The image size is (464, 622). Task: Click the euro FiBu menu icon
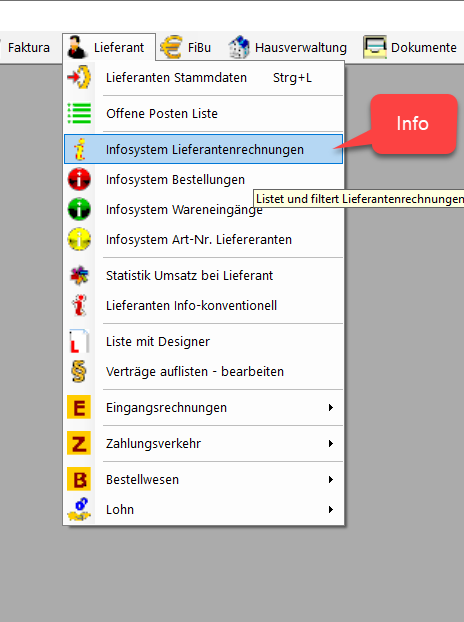pos(171,47)
